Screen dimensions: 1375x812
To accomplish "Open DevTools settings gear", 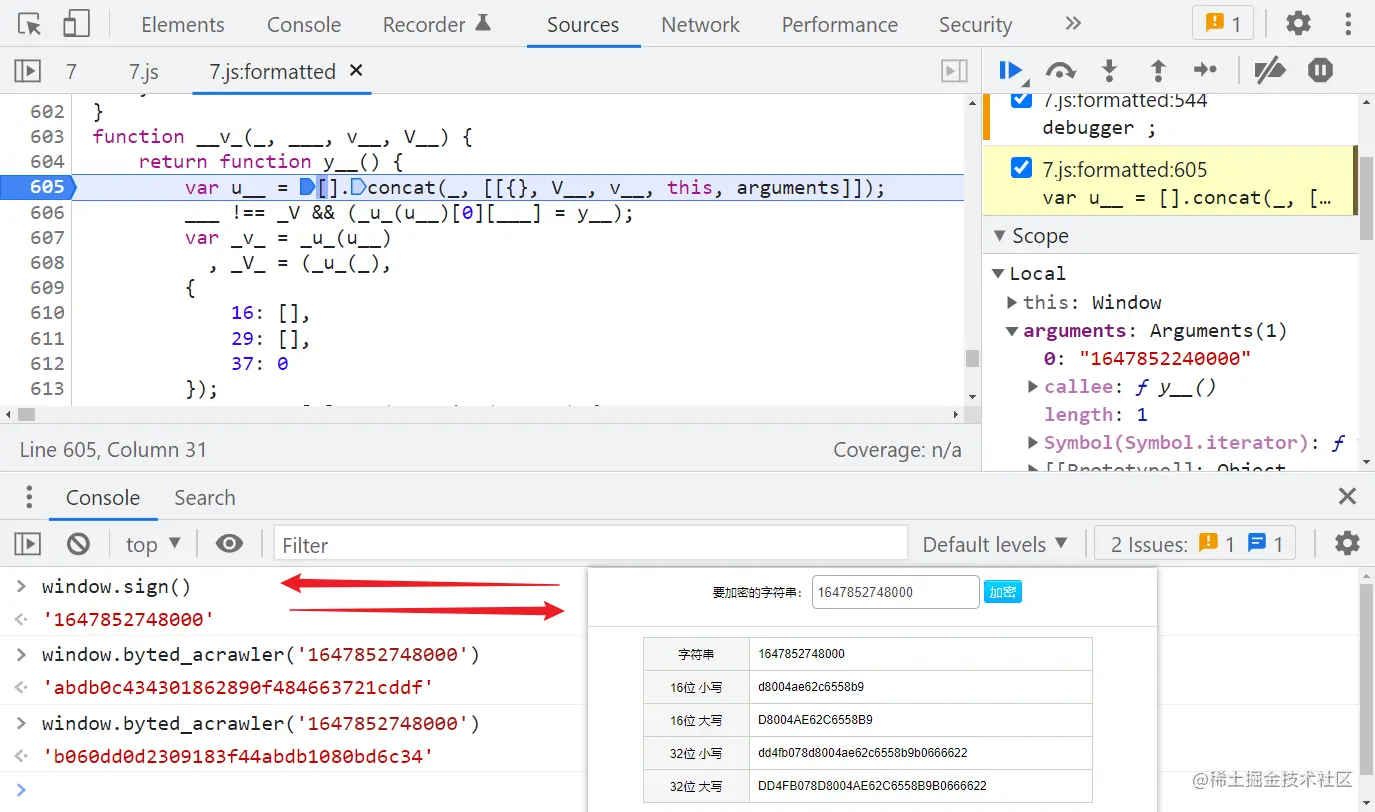I will pyautogui.click(x=1298, y=24).
